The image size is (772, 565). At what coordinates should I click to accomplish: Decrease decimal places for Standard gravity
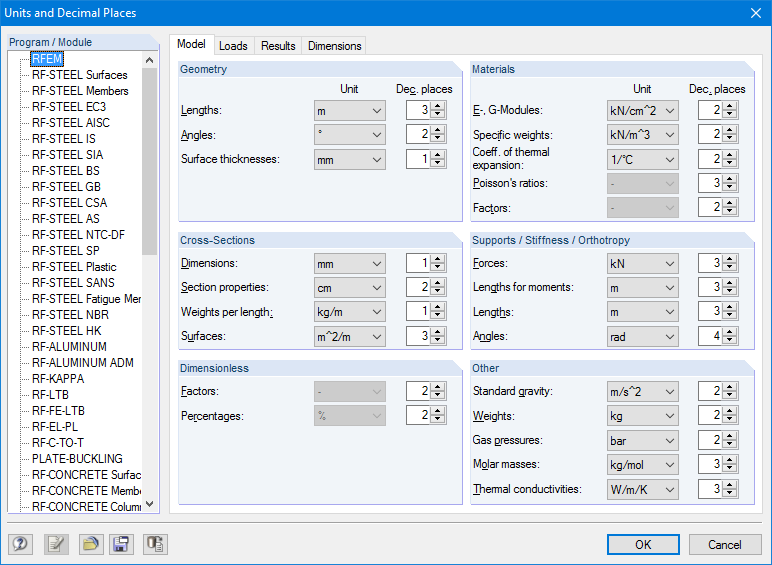tap(730, 396)
